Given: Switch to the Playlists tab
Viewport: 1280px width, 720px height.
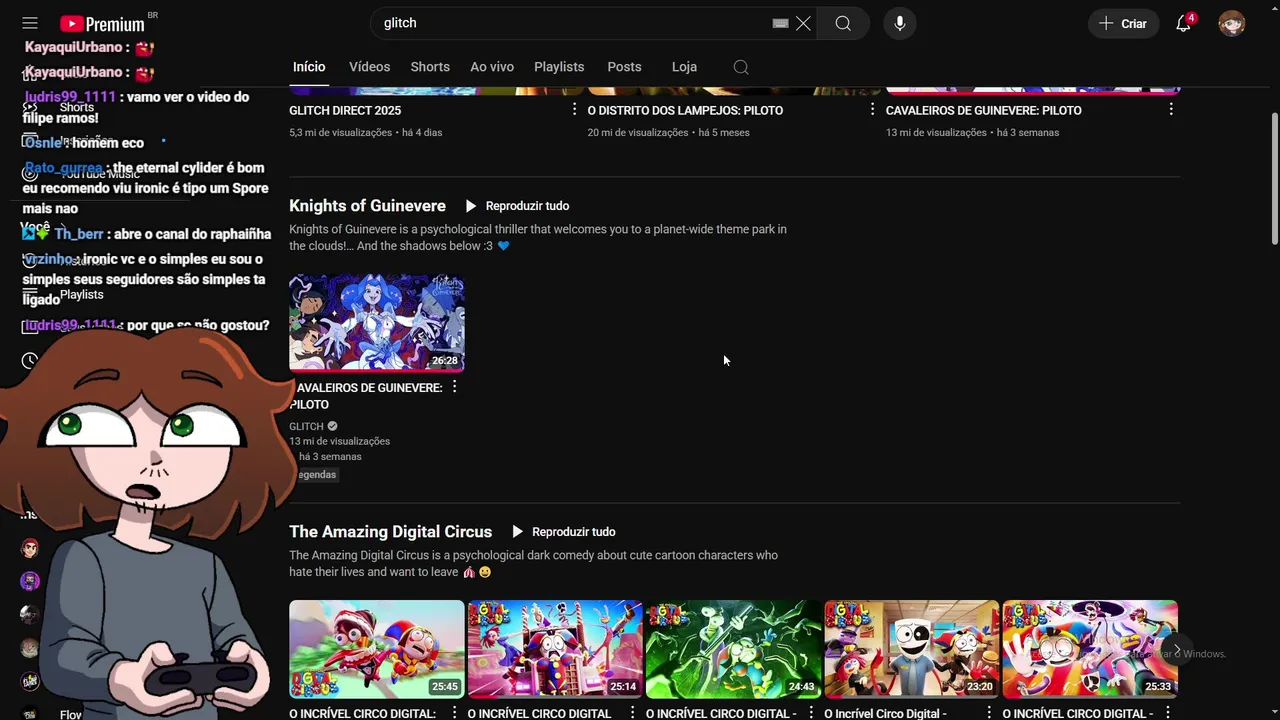Looking at the screenshot, I should coord(559,67).
